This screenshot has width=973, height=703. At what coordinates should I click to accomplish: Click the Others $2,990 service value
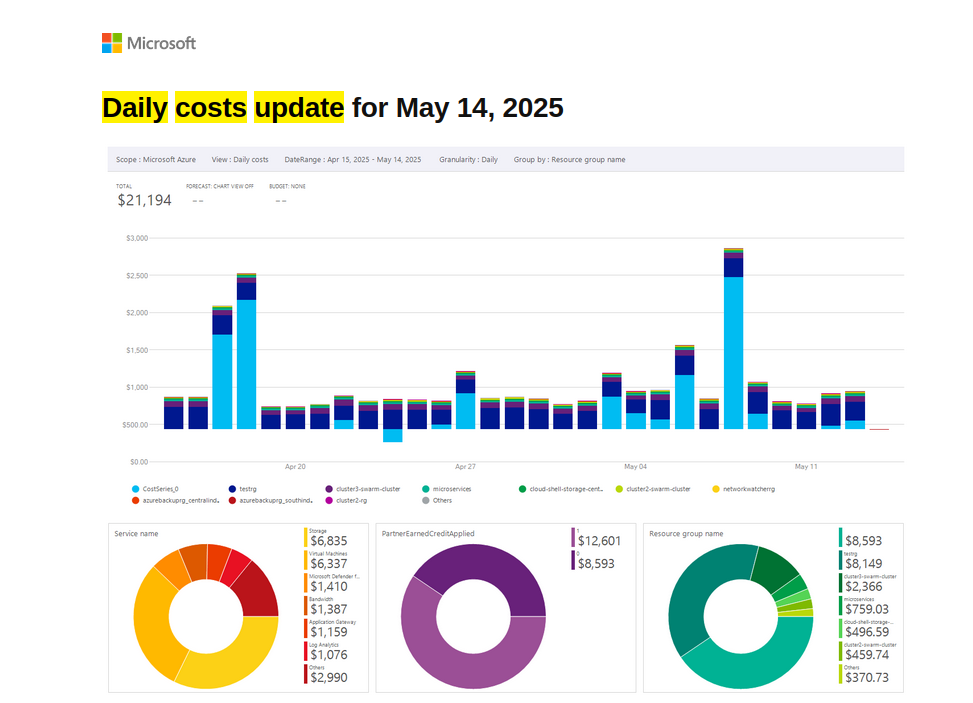point(329,678)
